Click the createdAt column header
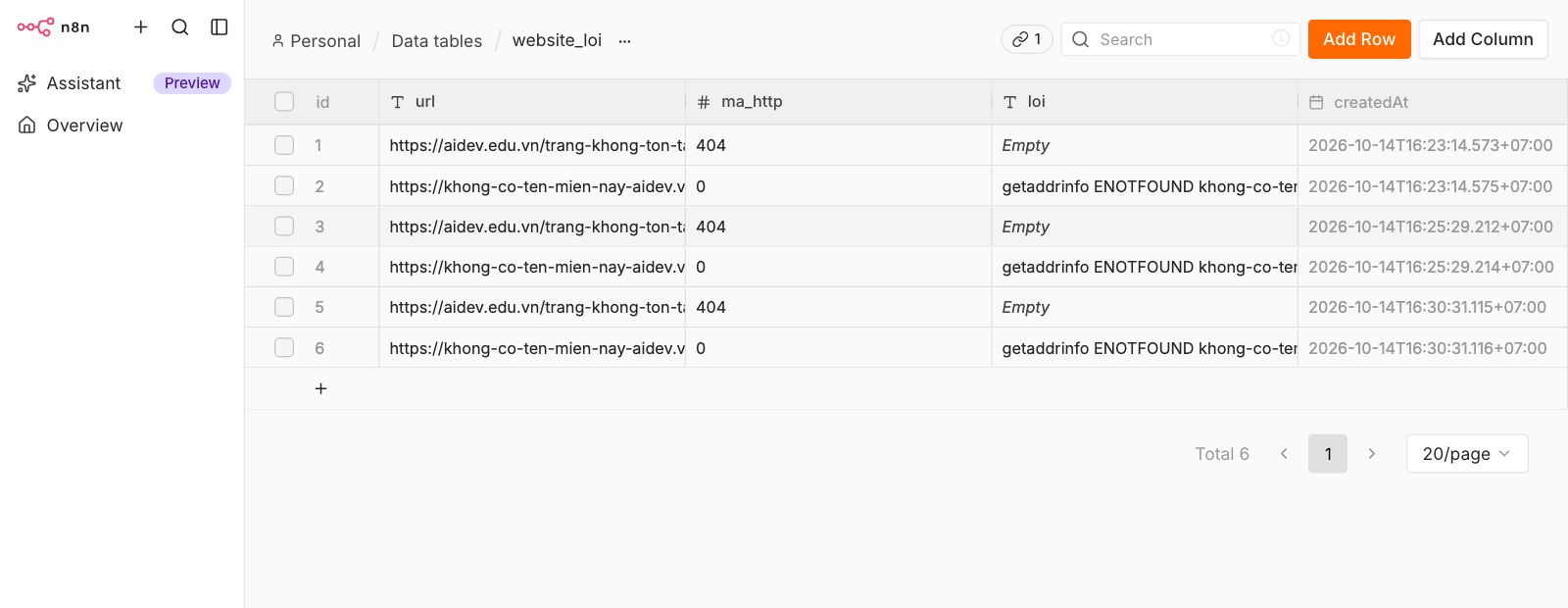The height and width of the screenshot is (608, 1568). pos(1432,102)
